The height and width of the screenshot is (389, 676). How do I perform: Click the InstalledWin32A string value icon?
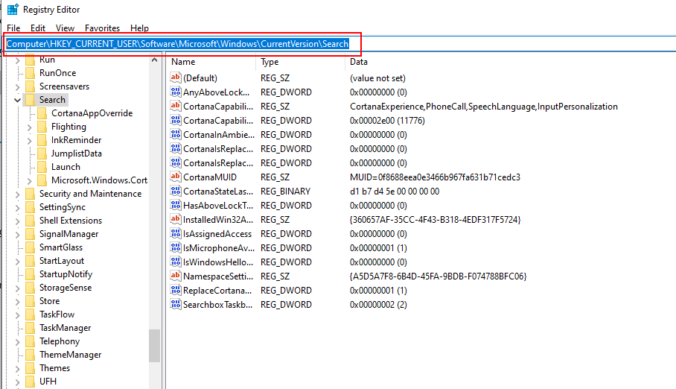click(x=175, y=220)
